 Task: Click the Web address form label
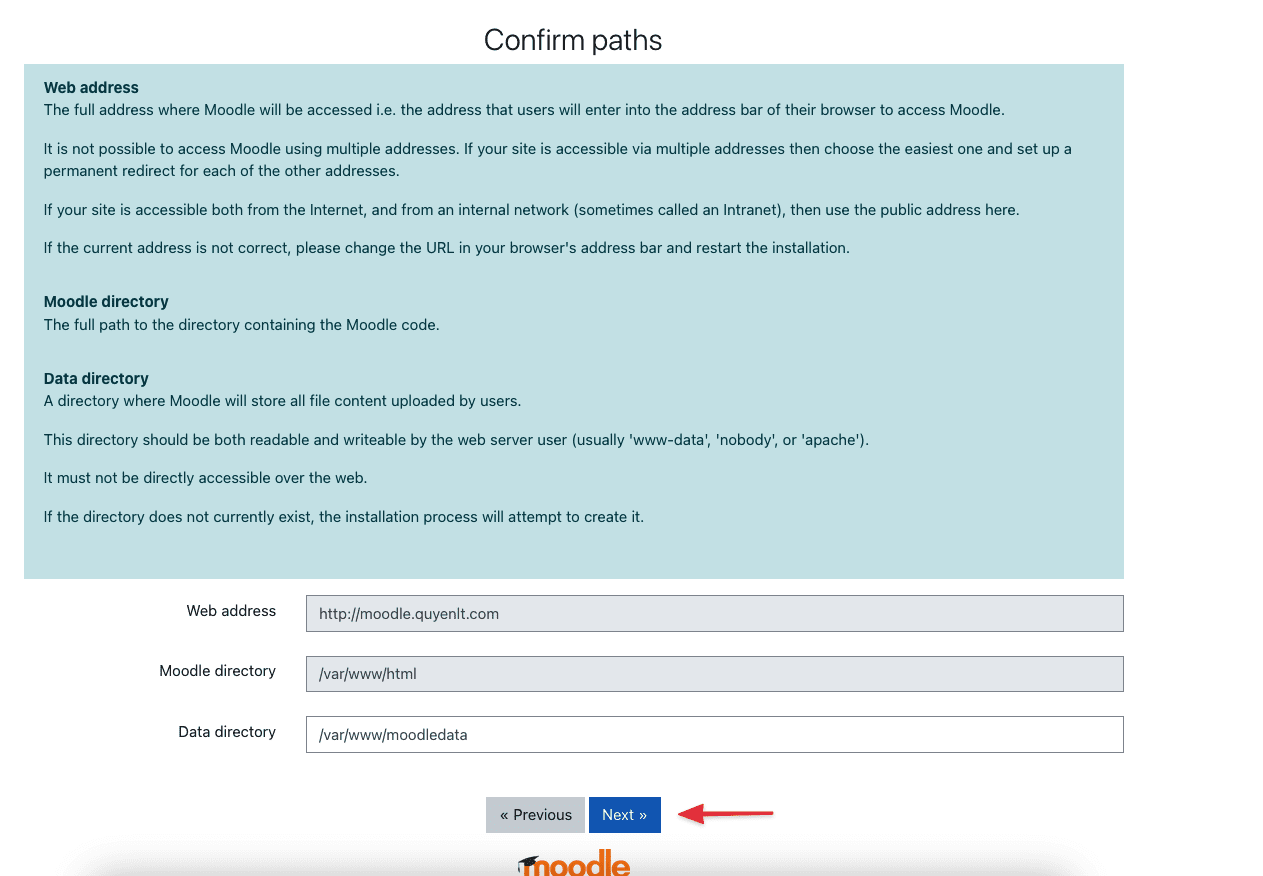(x=231, y=611)
